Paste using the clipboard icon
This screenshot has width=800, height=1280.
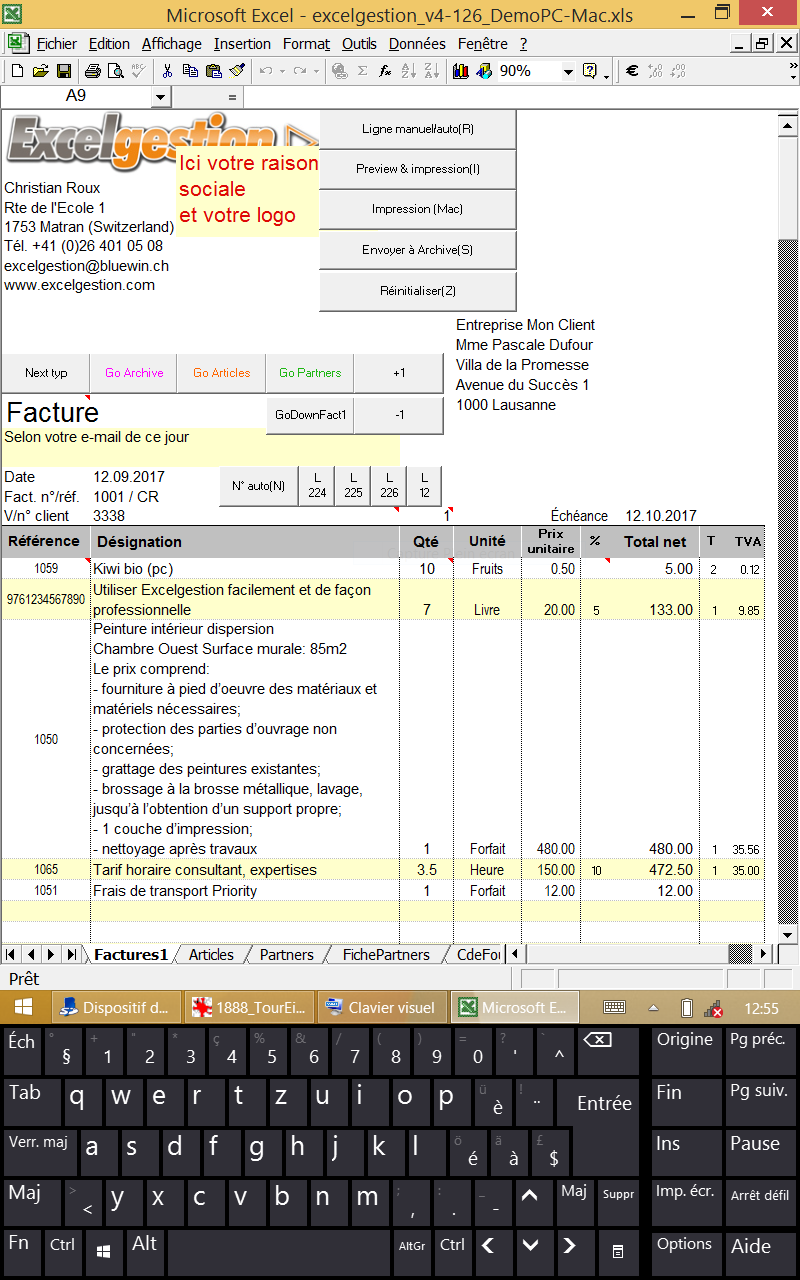point(213,71)
